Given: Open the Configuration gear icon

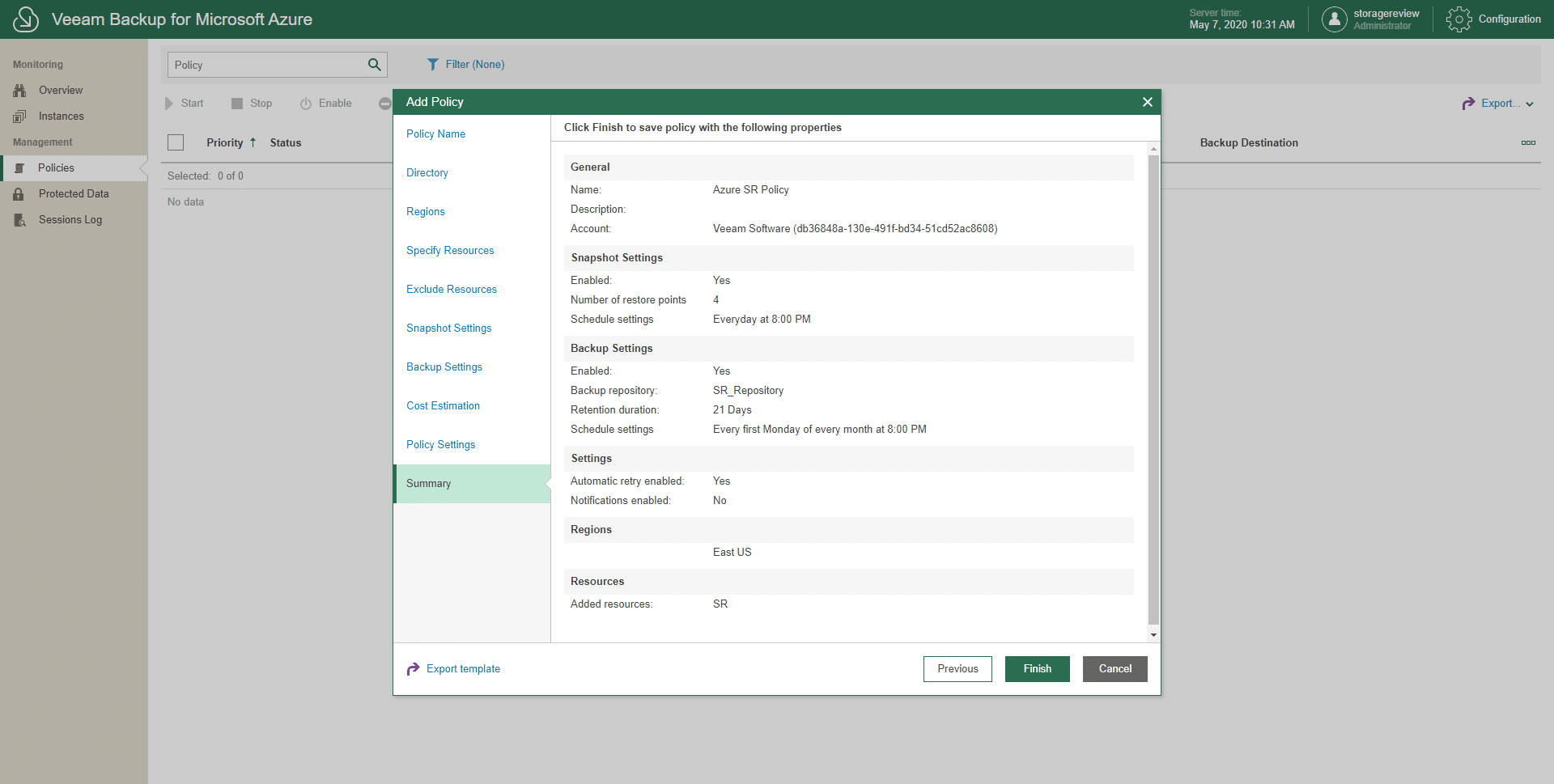Looking at the screenshot, I should 1458,19.
